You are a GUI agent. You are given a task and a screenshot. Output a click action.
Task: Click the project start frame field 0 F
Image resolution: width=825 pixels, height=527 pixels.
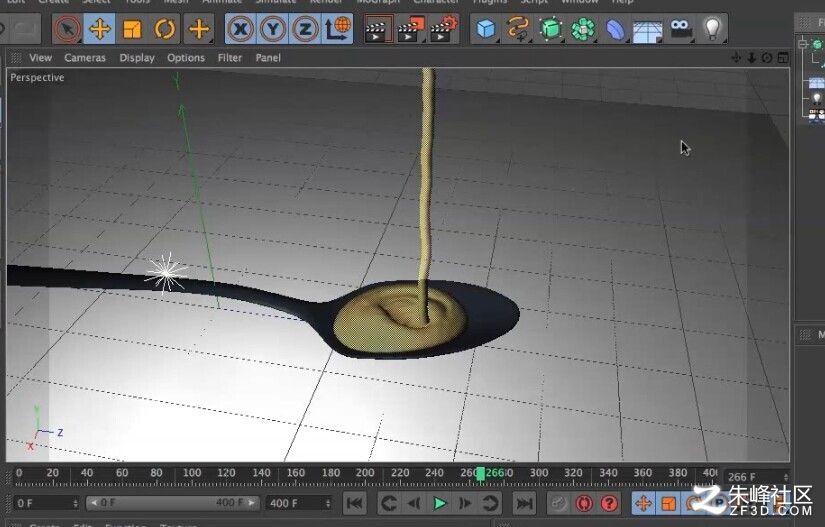pyautogui.click(x=43, y=503)
